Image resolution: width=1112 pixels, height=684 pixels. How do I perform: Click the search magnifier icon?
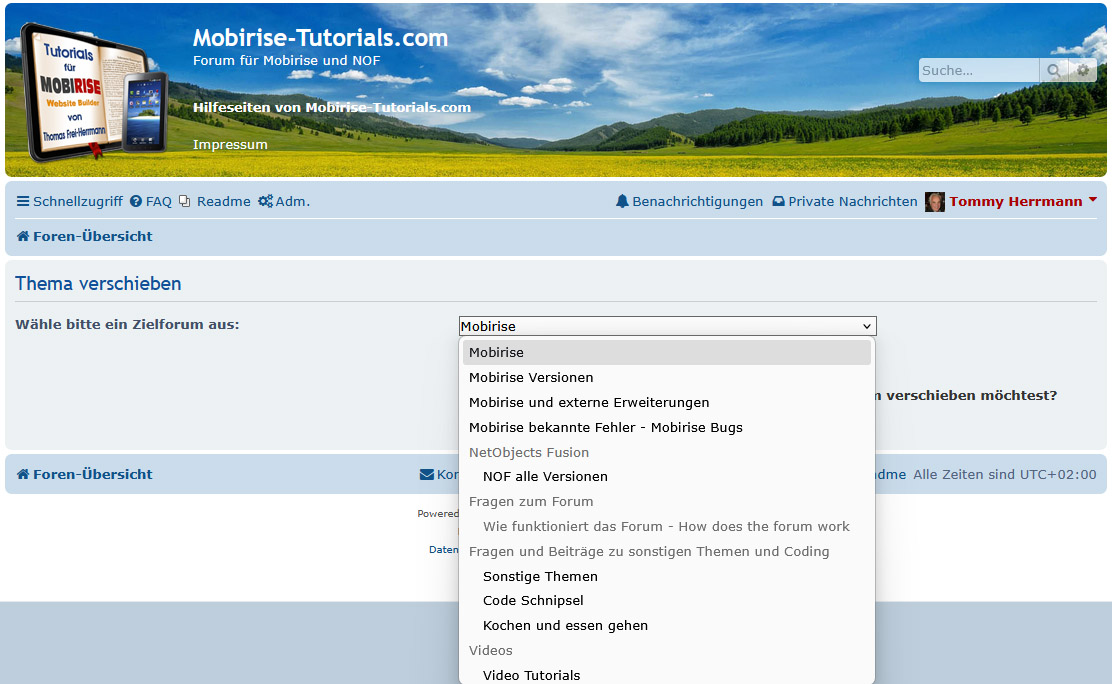coord(1053,71)
